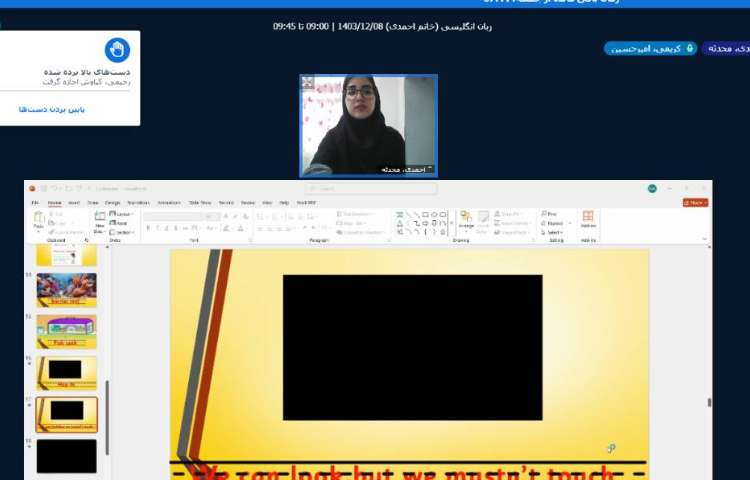Switch to the Transitions tab
The width and height of the screenshot is (750, 480).
coord(138,203)
